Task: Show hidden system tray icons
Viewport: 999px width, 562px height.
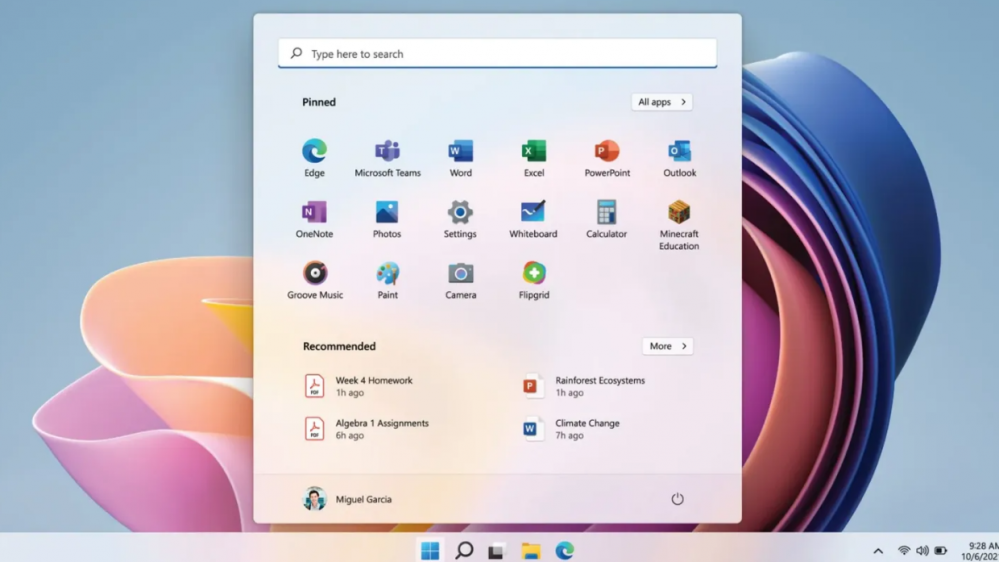Action: coord(878,551)
